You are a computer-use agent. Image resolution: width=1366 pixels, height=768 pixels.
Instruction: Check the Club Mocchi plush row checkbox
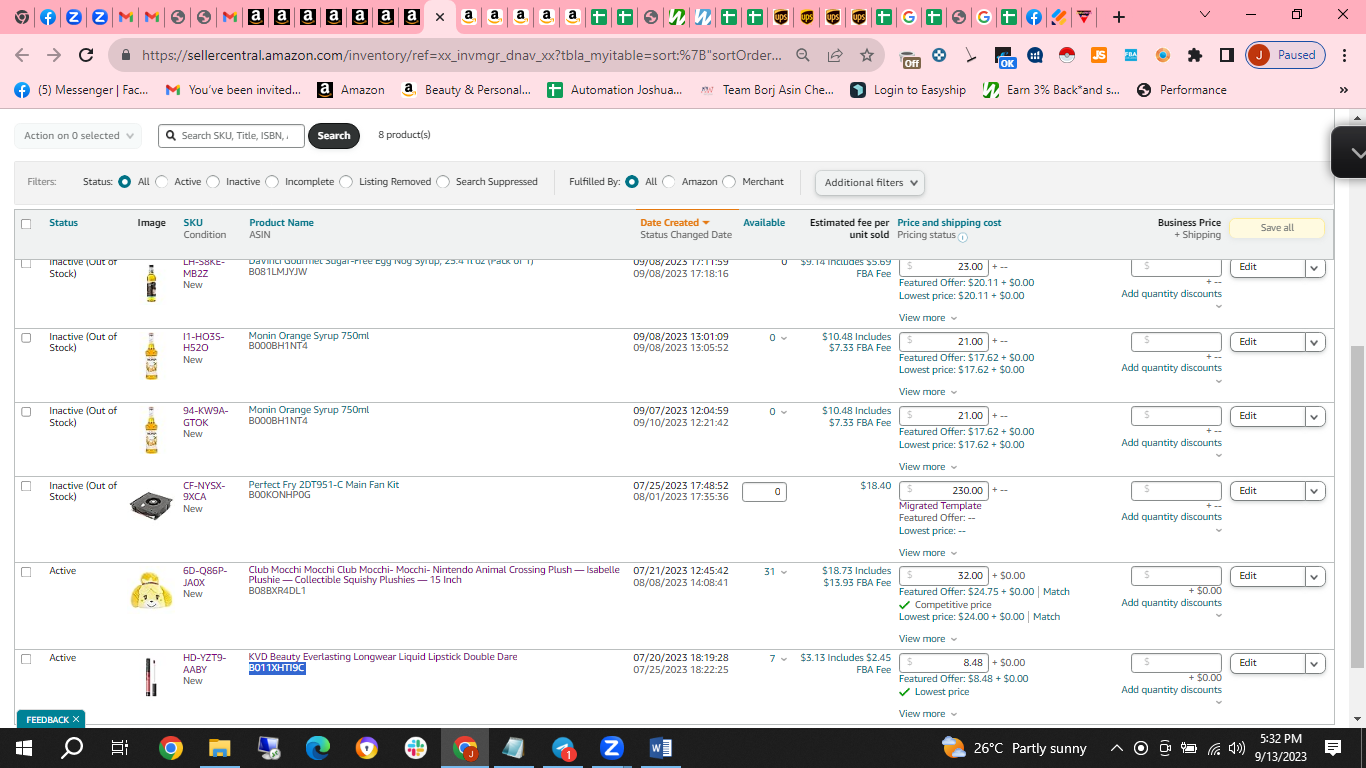click(26, 571)
